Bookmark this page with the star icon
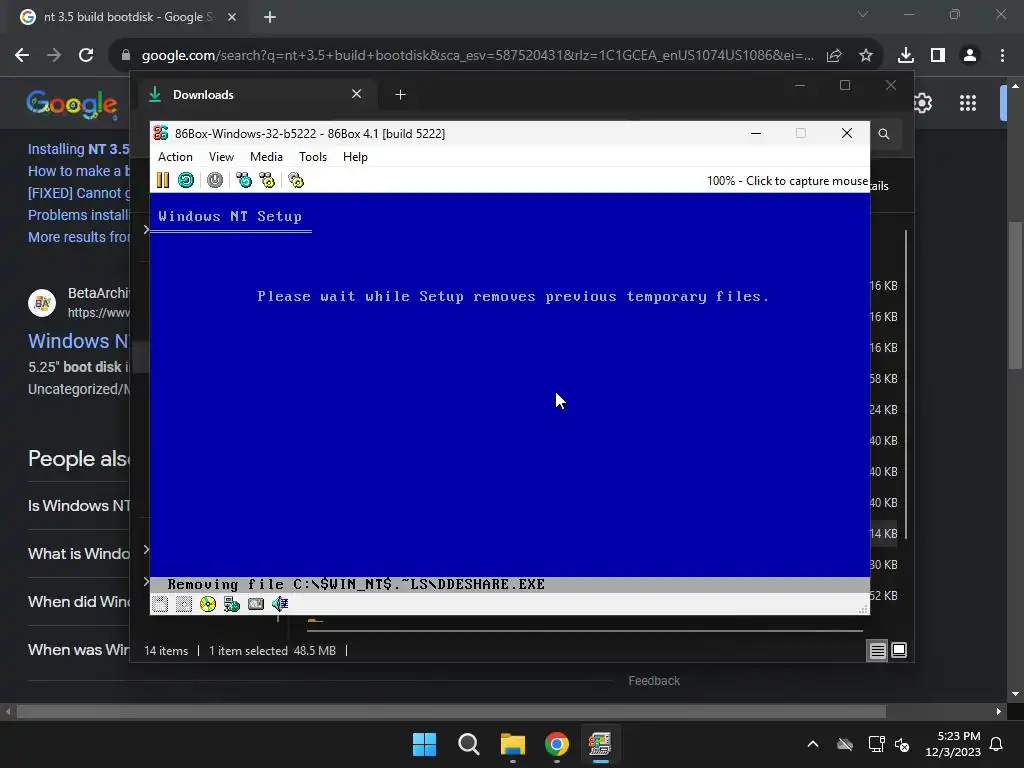This screenshot has width=1024, height=768. point(866,56)
